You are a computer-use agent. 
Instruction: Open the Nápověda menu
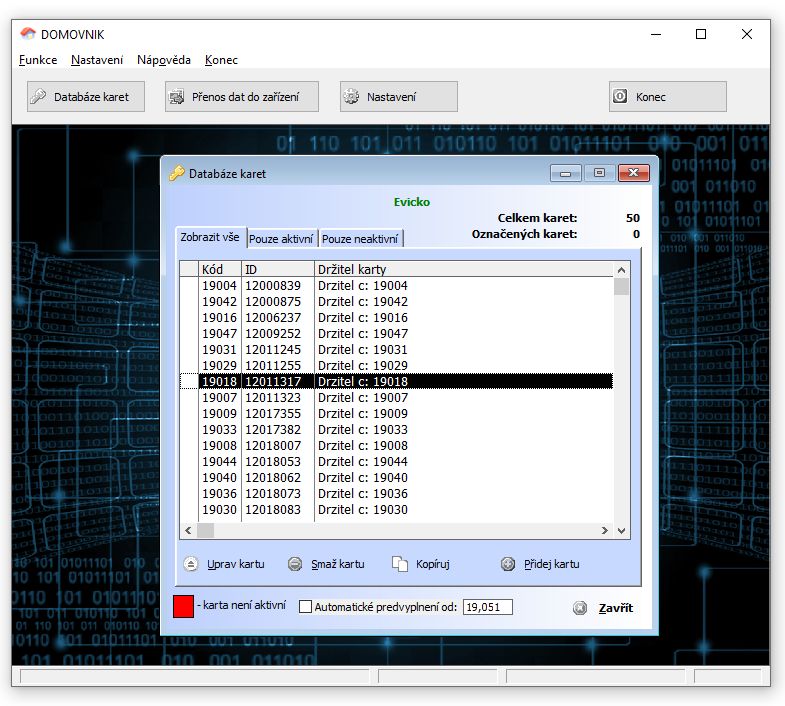[164, 60]
